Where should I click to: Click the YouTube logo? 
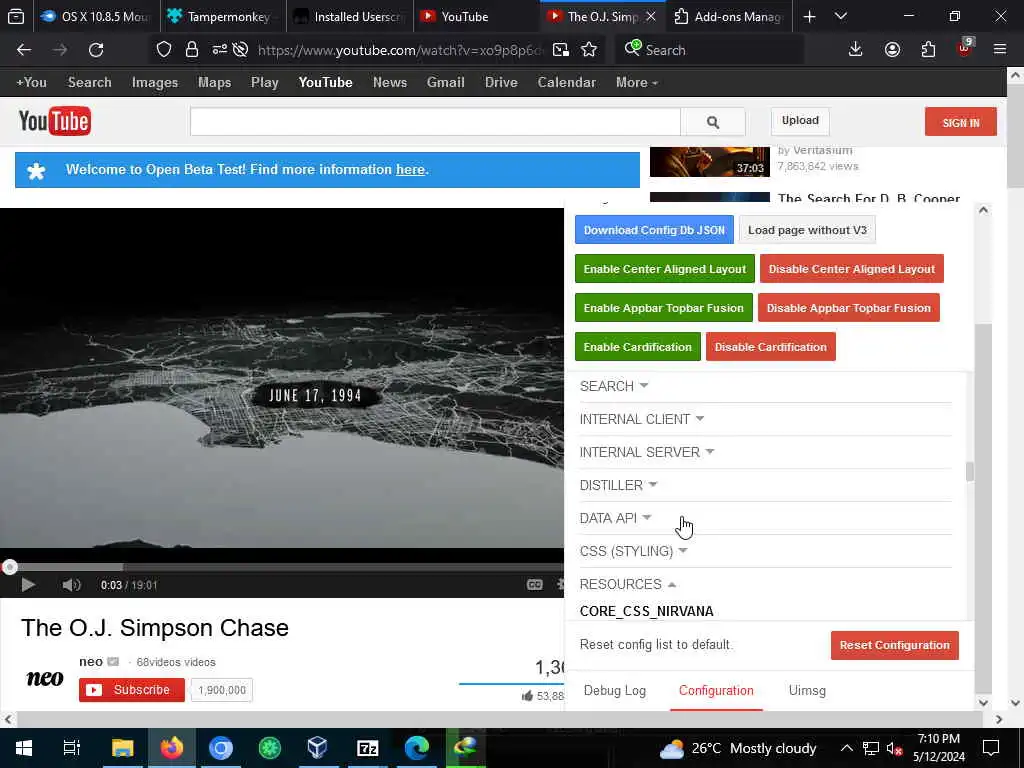55,121
